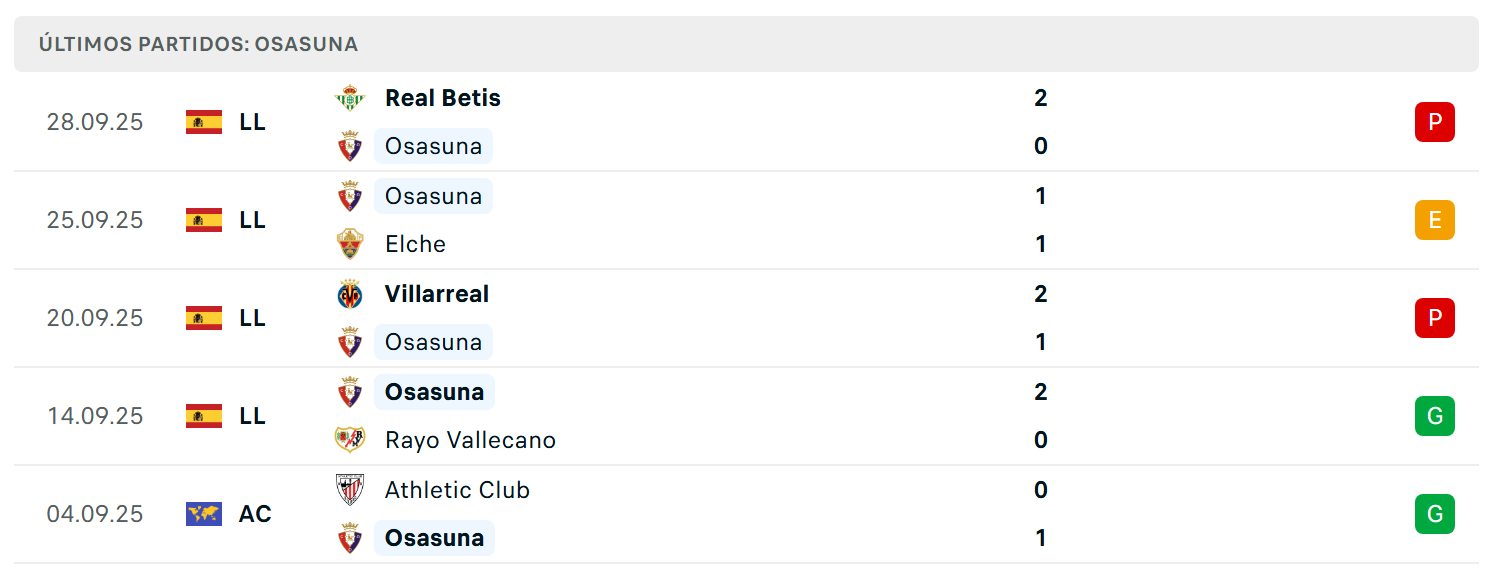Click the Villarreal yellow crest icon

(x=350, y=294)
